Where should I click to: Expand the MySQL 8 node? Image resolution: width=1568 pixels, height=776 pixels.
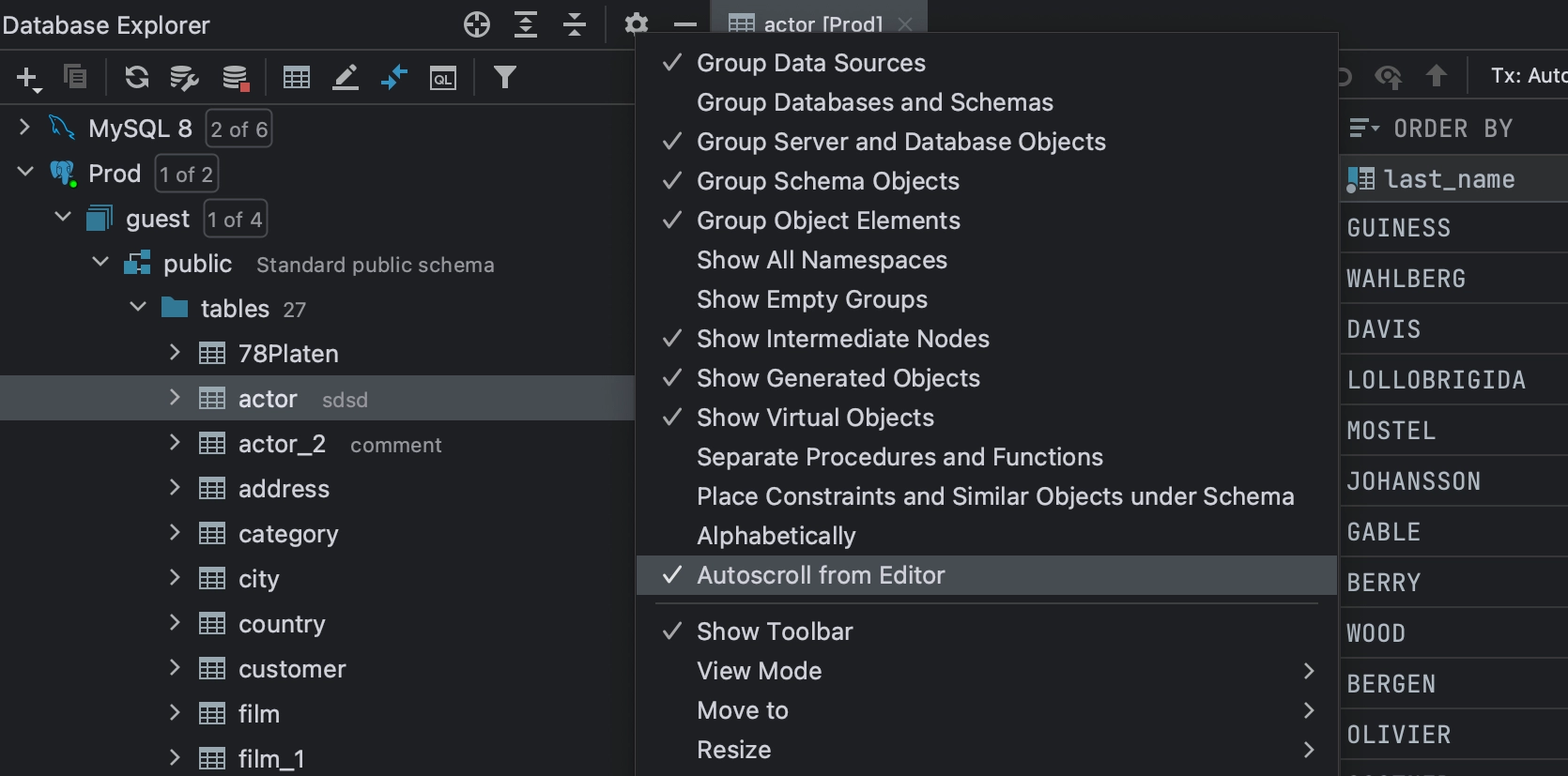coord(25,128)
